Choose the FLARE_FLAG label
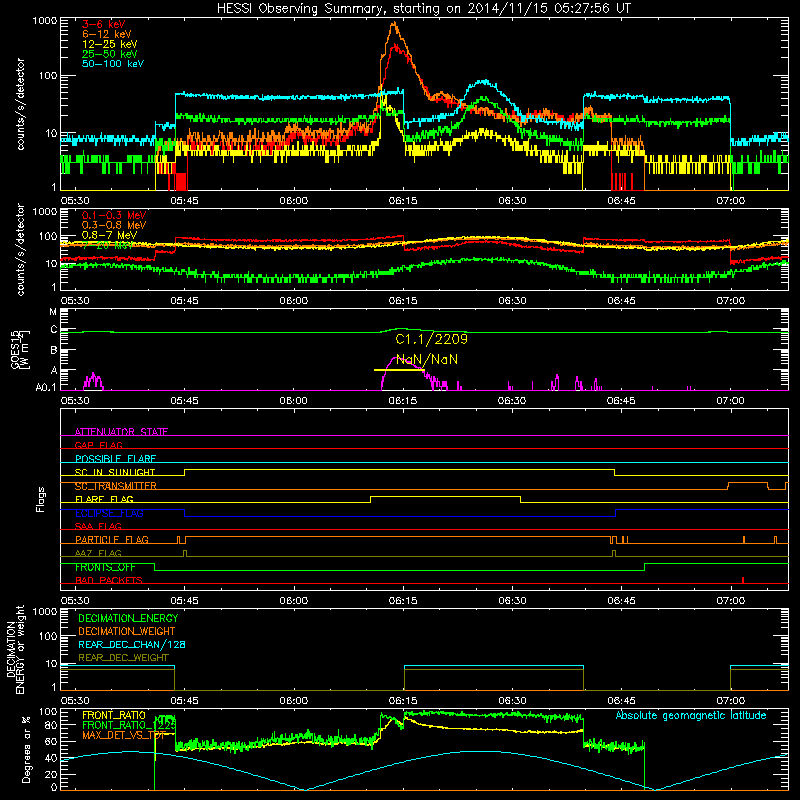 pos(104,499)
